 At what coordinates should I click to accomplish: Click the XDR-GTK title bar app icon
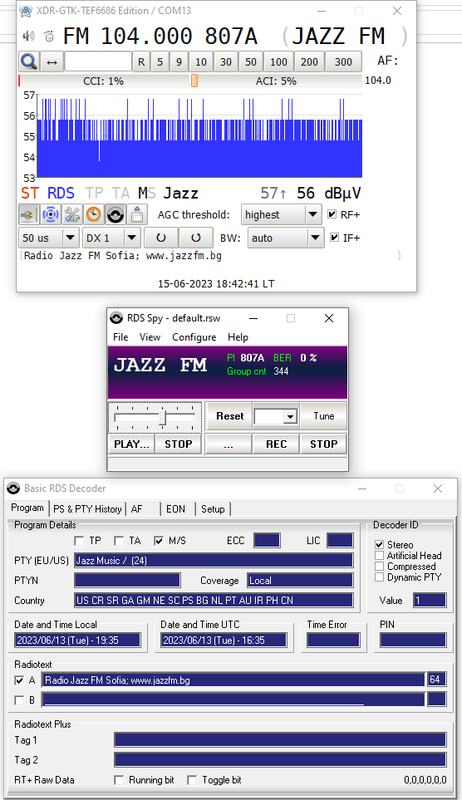26,11
